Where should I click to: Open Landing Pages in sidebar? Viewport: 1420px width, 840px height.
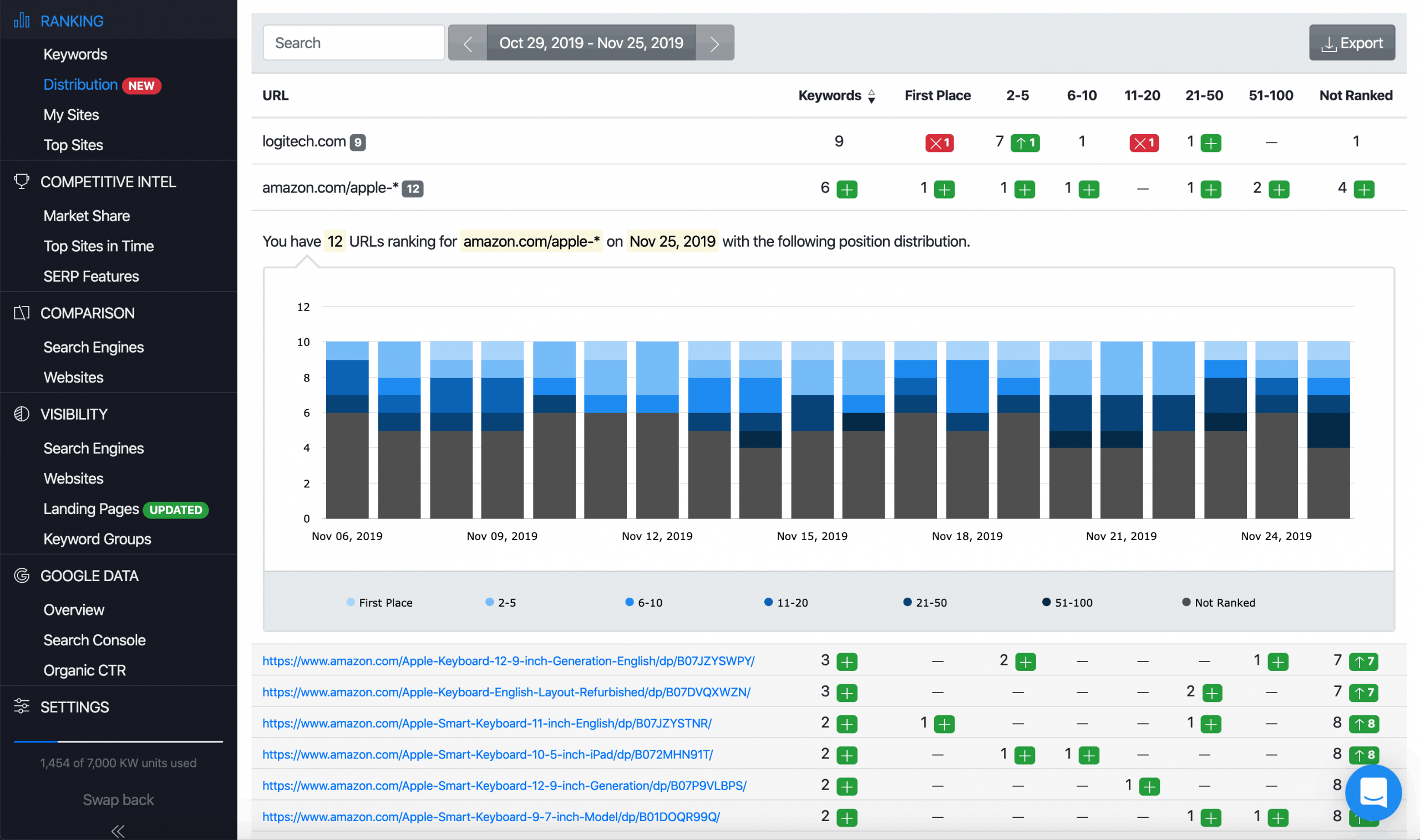[x=91, y=509]
